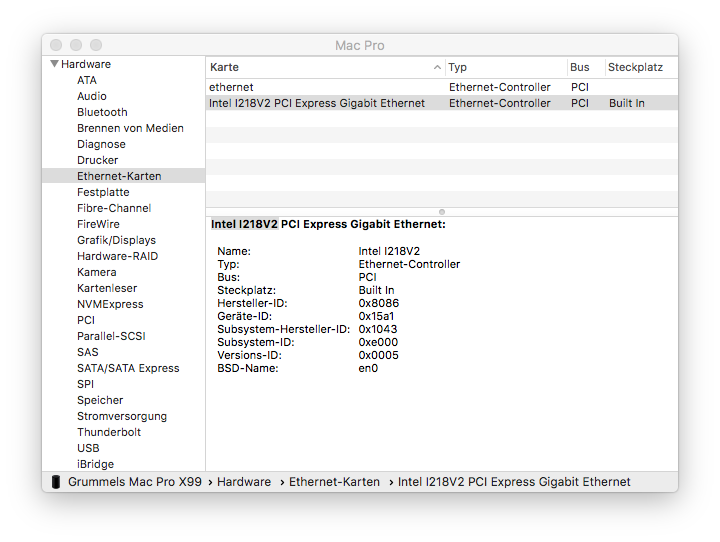Screen dimensions: 720x542
Task: Click Versions-ID value 0x0005
Action: [x=378, y=355]
